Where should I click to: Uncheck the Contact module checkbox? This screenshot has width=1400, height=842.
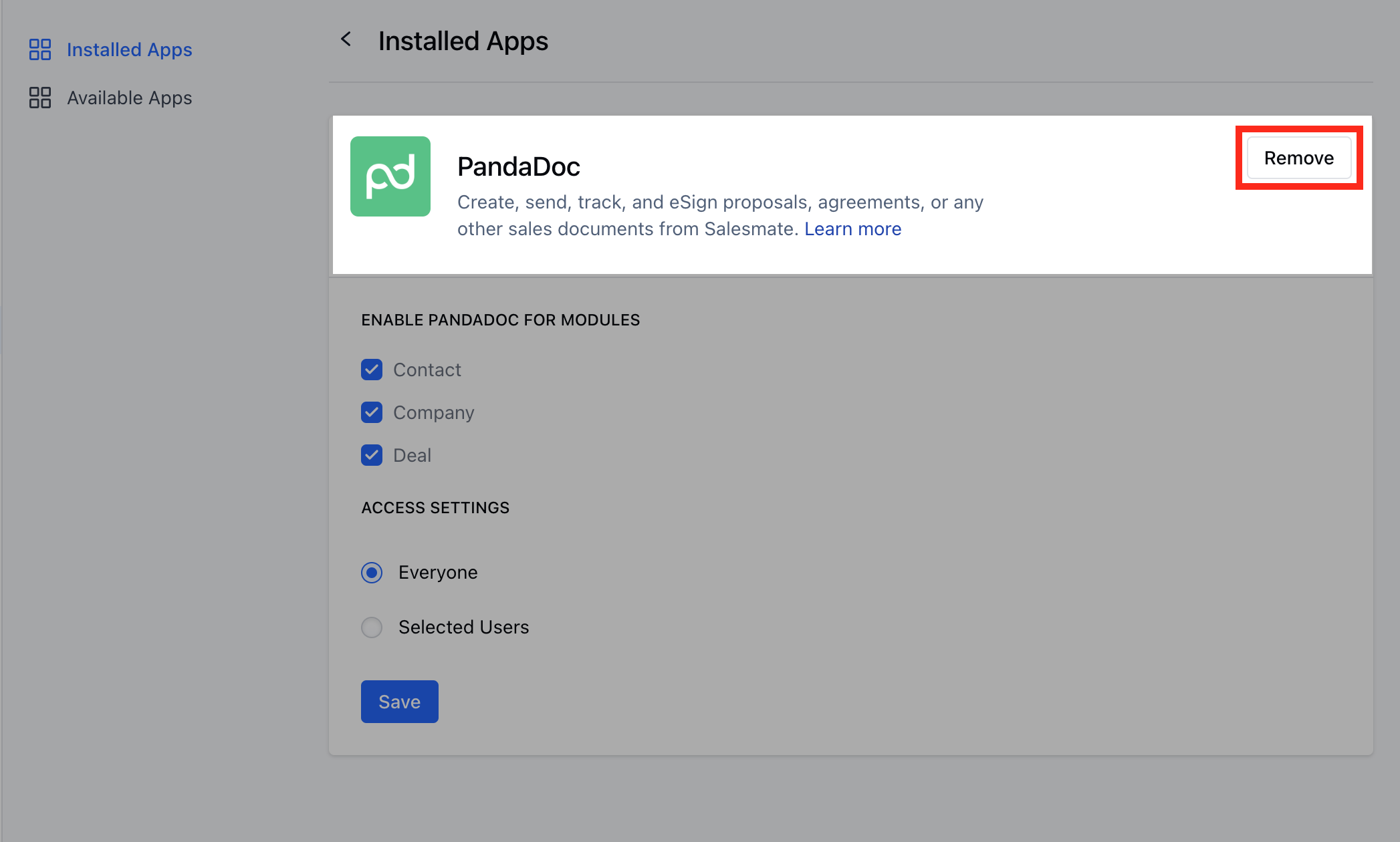[x=372, y=370]
